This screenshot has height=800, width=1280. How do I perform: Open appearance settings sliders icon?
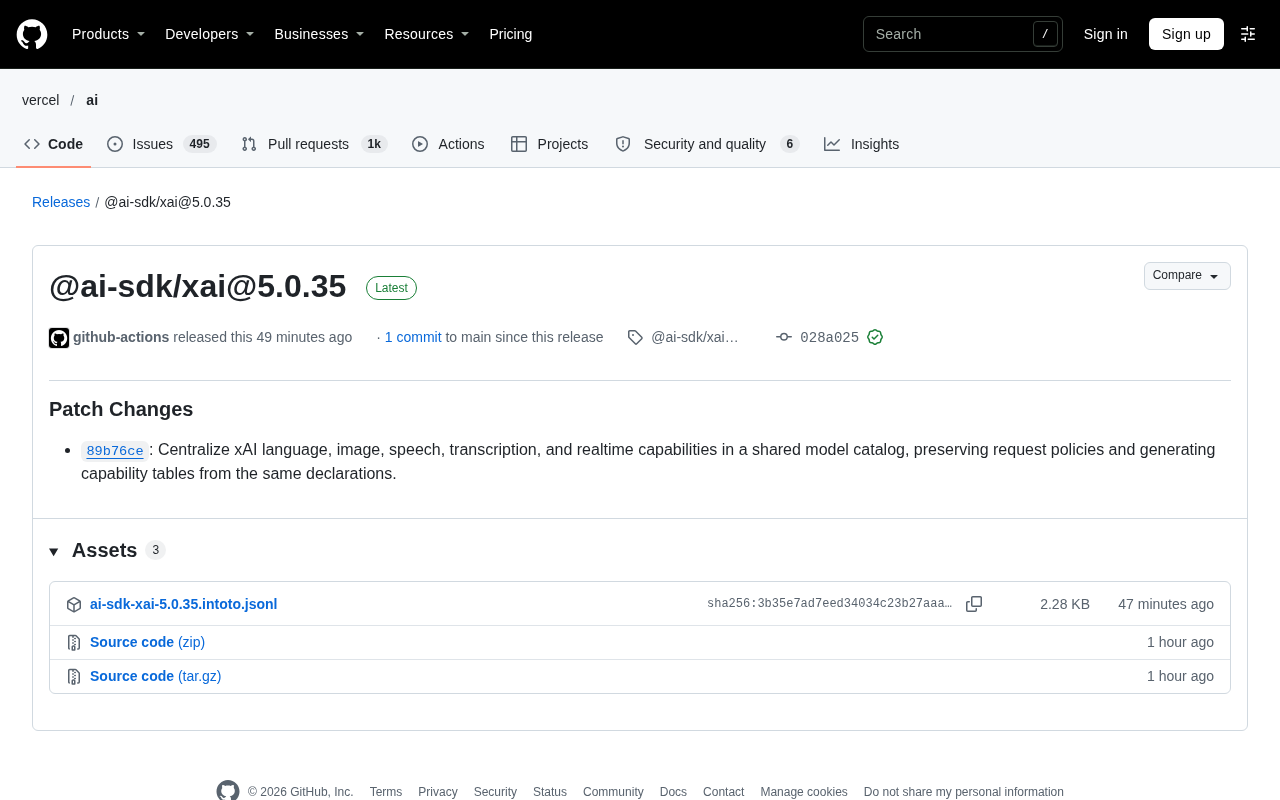(1248, 34)
